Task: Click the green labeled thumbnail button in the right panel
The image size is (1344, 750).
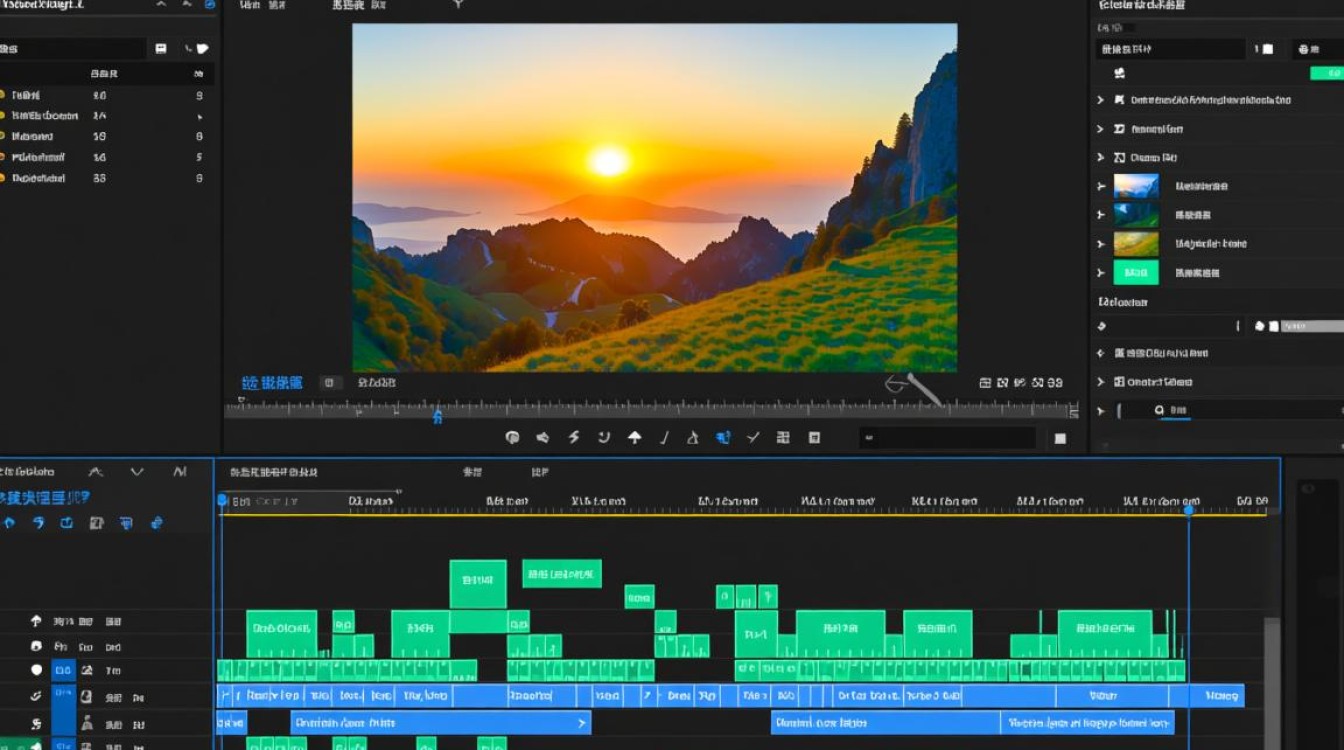Action: [x=1136, y=272]
